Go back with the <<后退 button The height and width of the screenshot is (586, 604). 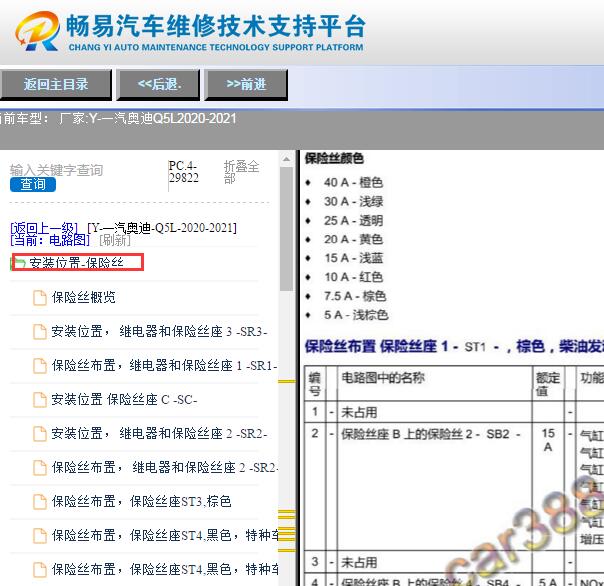tap(158, 84)
